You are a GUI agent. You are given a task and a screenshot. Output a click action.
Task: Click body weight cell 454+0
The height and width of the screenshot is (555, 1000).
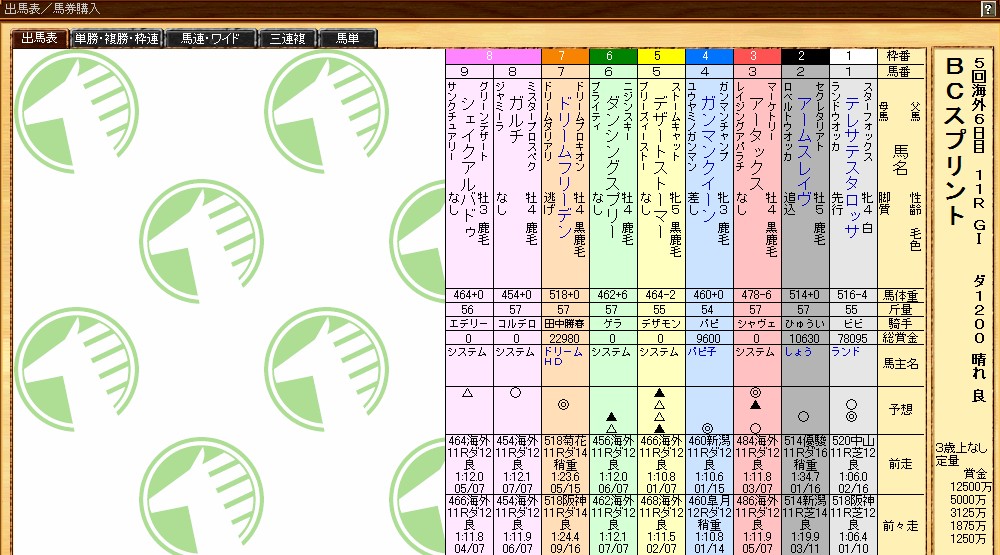pyautogui.click(x=517, y=295)
